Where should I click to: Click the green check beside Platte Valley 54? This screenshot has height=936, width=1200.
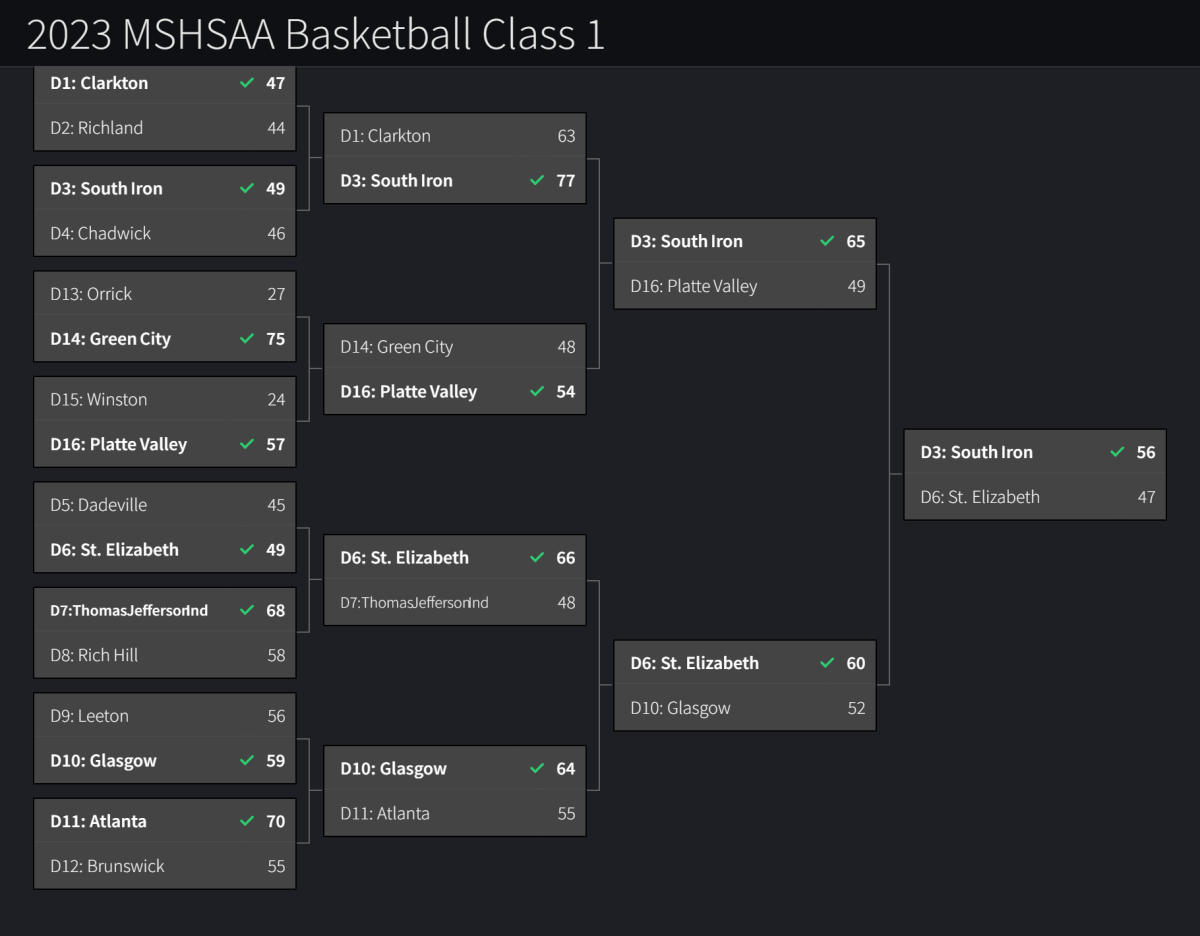pos(537,392)
